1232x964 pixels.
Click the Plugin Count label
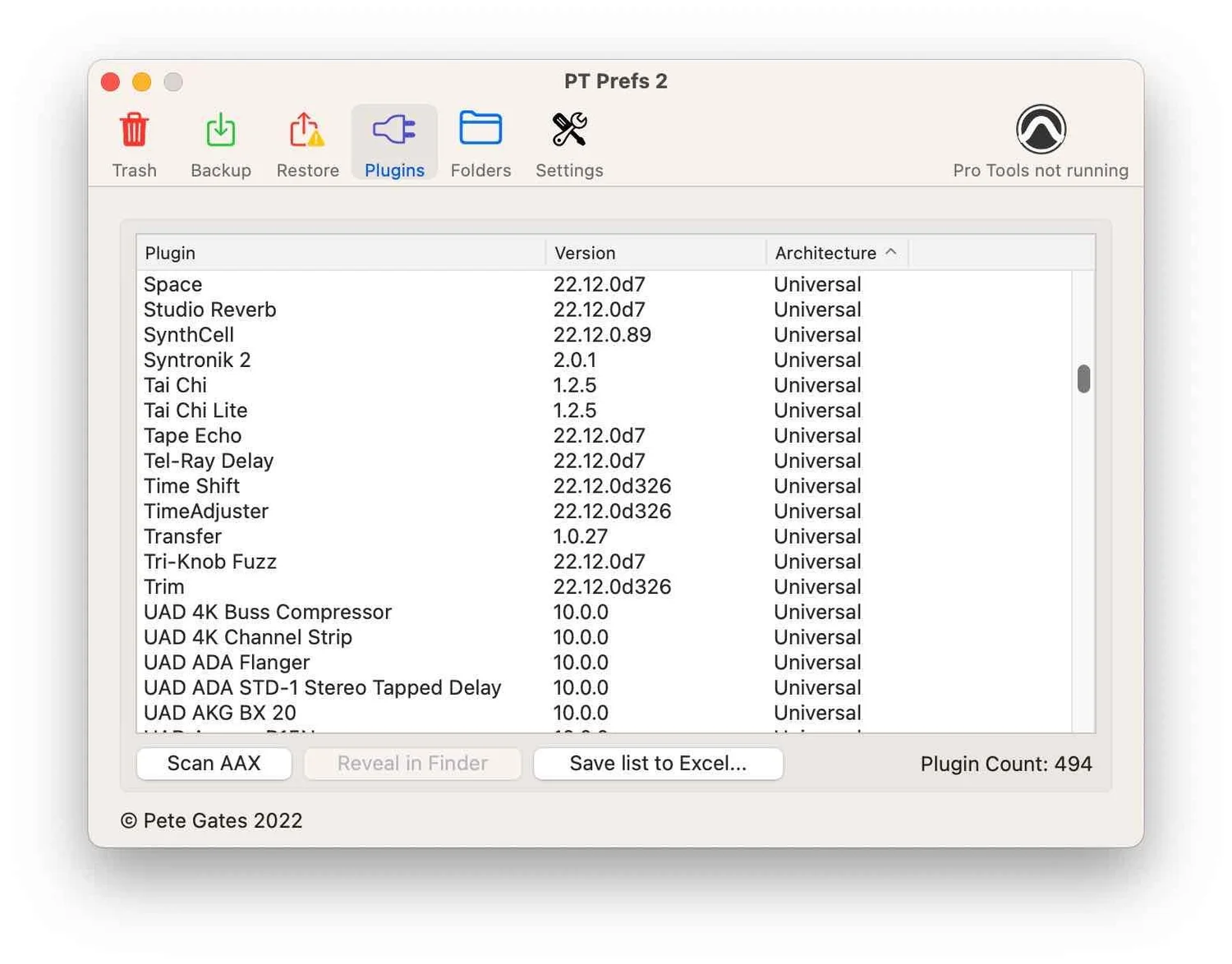[x=1005, y=764]
